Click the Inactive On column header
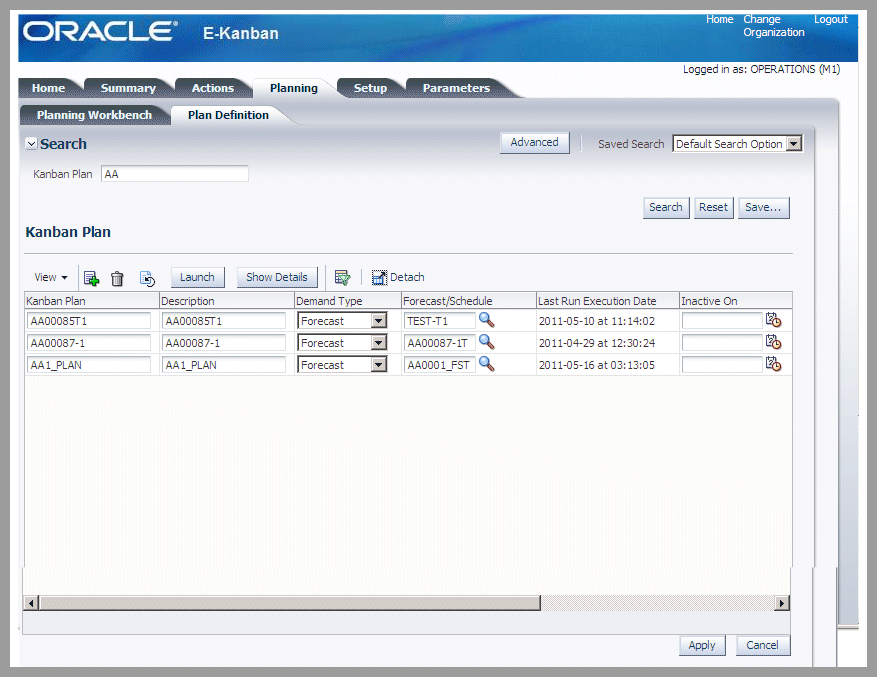 click(x=735, y=300)
